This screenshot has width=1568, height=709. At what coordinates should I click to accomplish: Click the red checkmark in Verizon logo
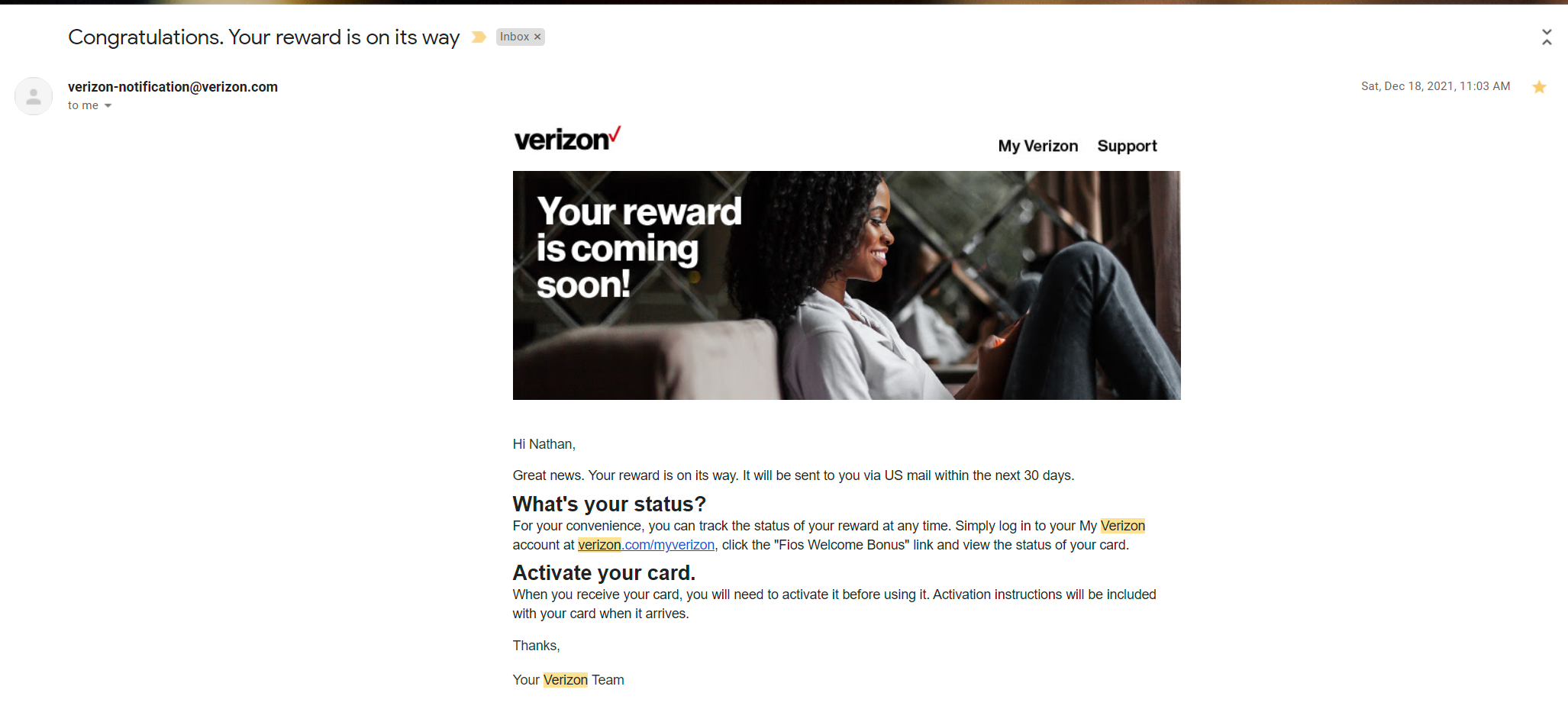[615, 134]
